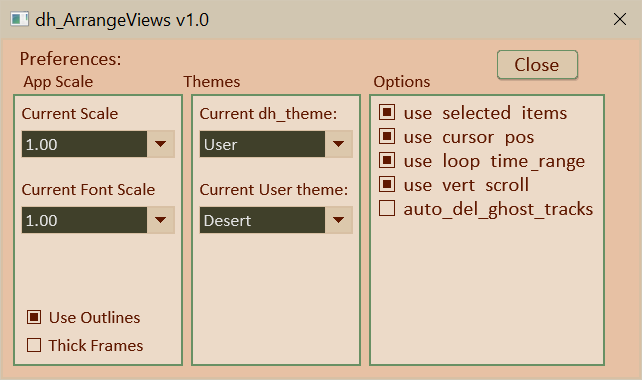
Task: Expand the Current User theme dropdown arrow
Action: 339,220
